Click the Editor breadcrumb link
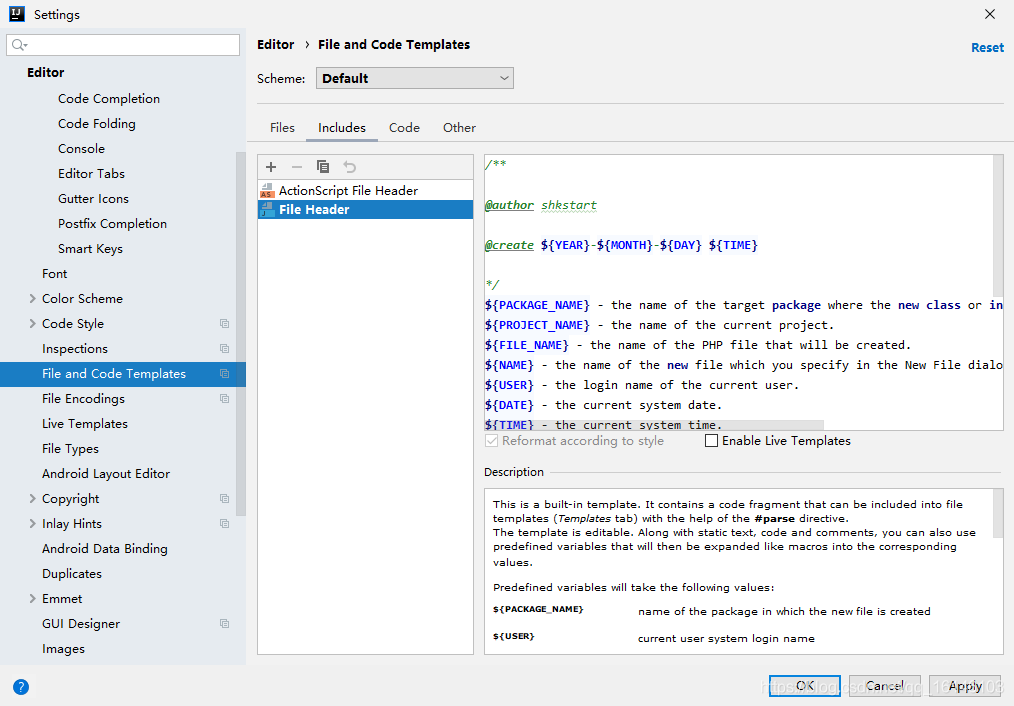This screenshot has width=1014, height=706. pyautogui.click(x=275, y=45)
